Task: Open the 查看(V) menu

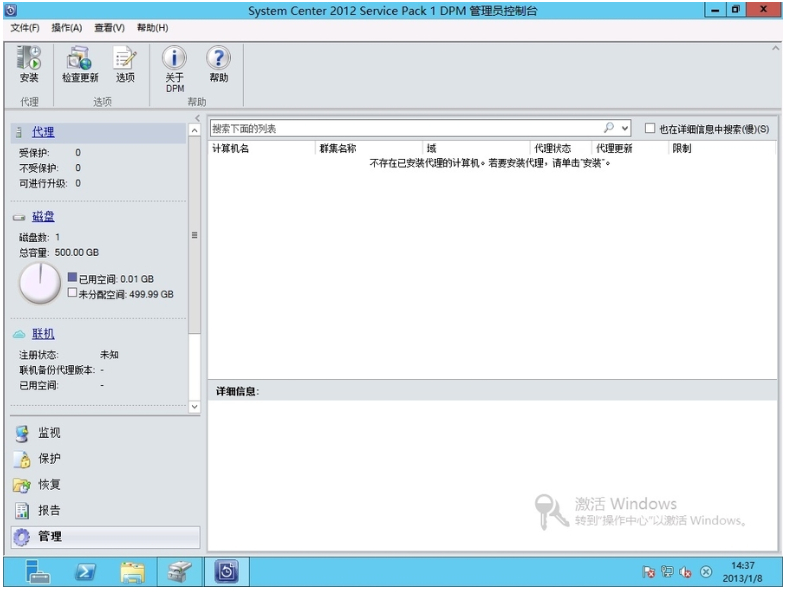Action: pyautogui.click(x=109, y=28)
